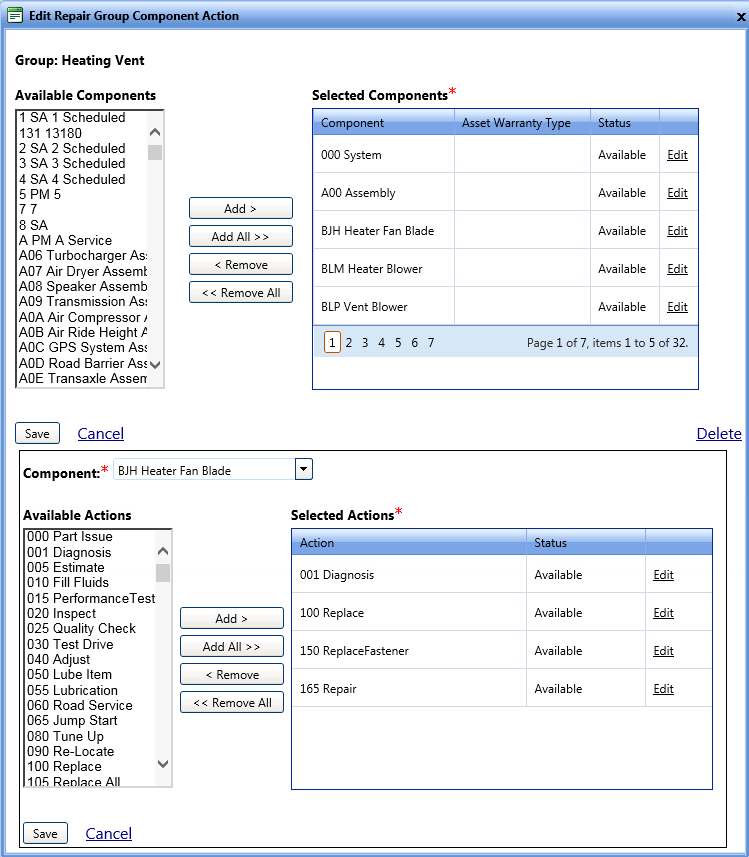Select '5 PM 5' in Available Components
The height and width of the screenshot is (857, 749).
[x=40, y=195]
